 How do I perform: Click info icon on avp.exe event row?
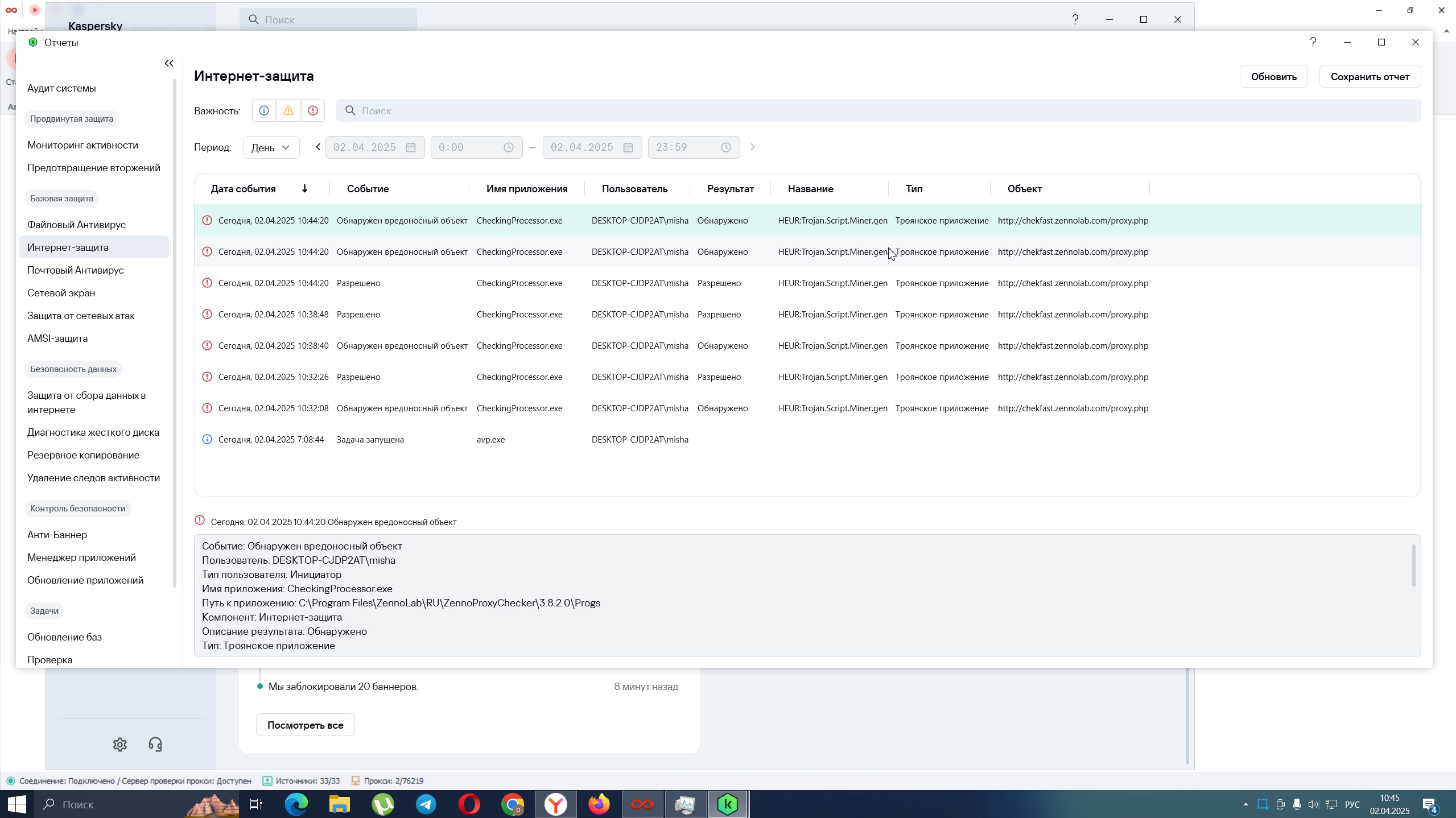pos(207,439)
